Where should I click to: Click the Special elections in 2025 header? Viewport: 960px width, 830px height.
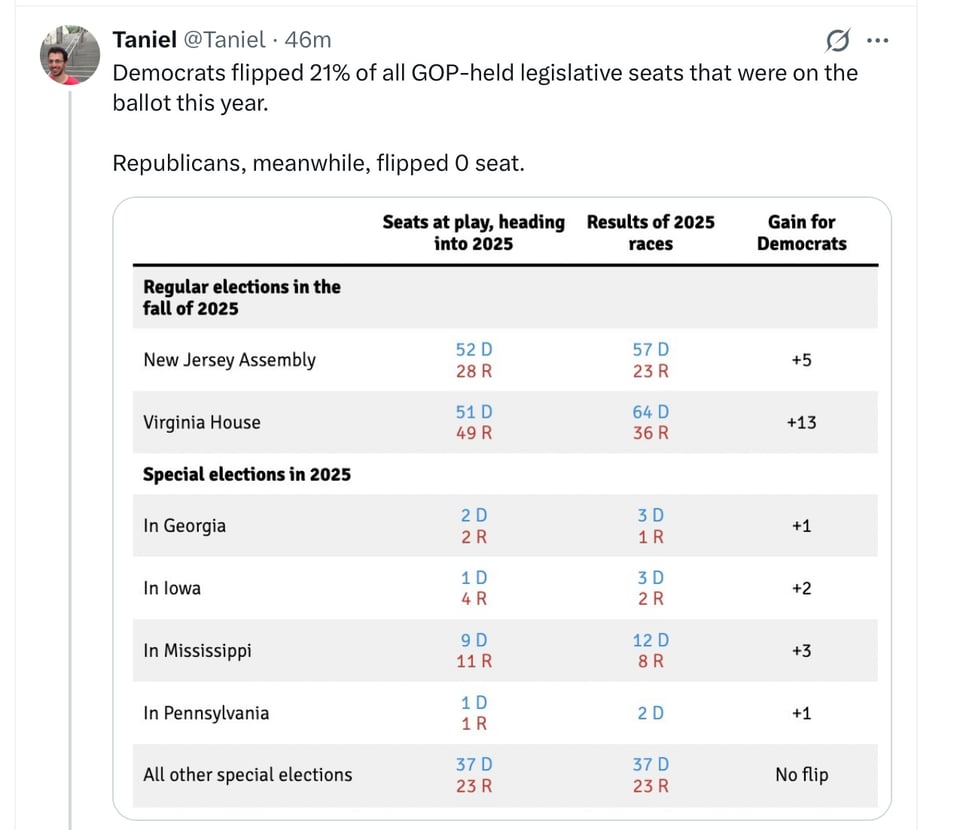point(249,474)
